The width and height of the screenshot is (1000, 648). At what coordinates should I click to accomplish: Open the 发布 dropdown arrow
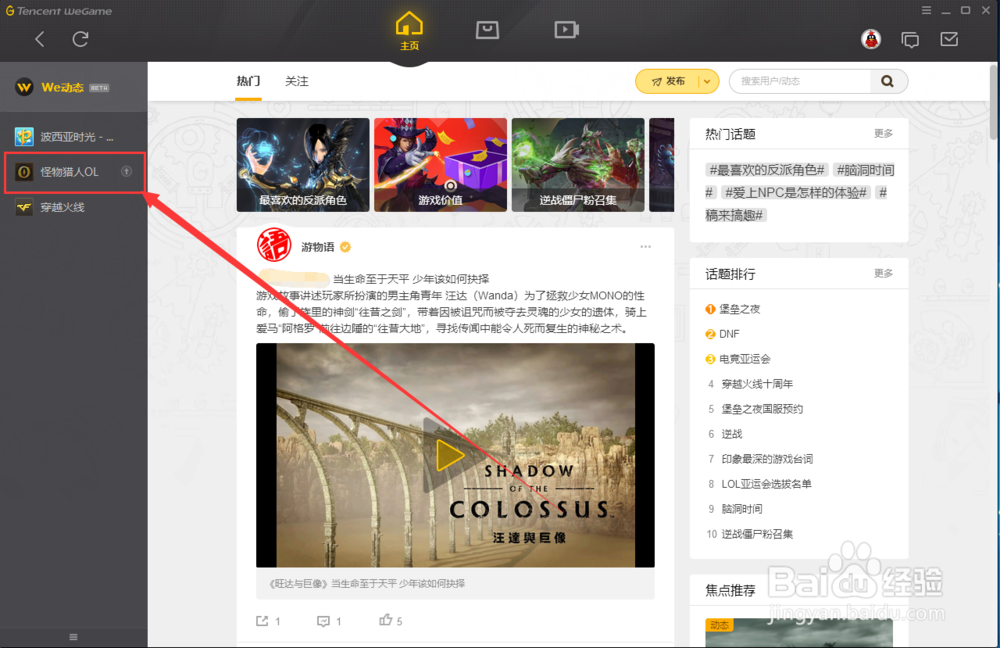coord(706,81)
